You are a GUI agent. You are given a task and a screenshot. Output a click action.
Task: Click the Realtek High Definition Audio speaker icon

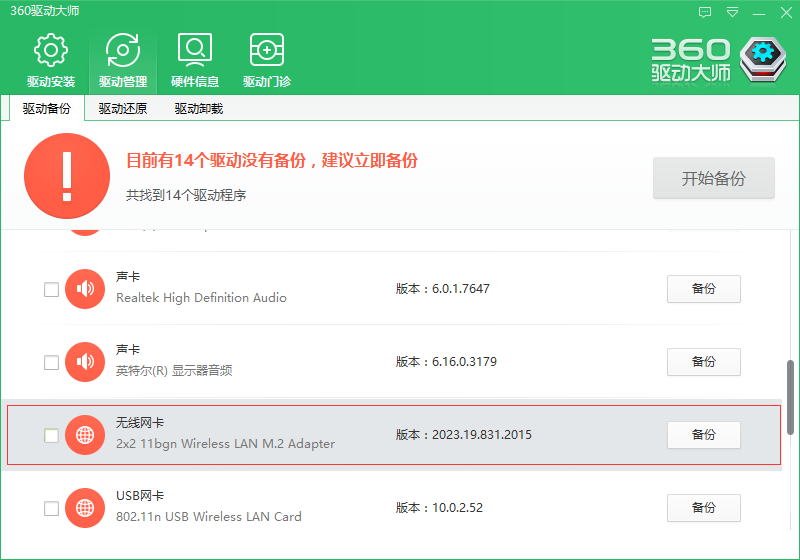point(85,289)
